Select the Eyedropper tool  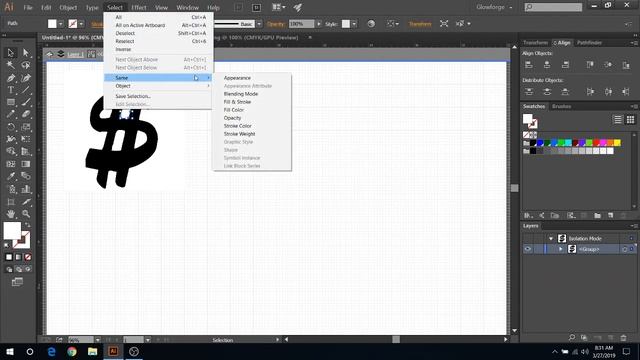11,176
